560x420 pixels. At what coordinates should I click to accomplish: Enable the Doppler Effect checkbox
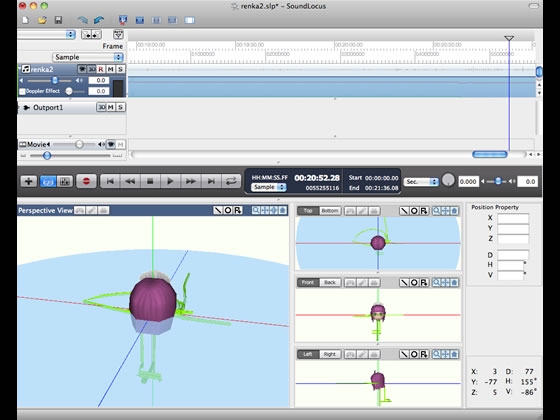click(22, 91)
